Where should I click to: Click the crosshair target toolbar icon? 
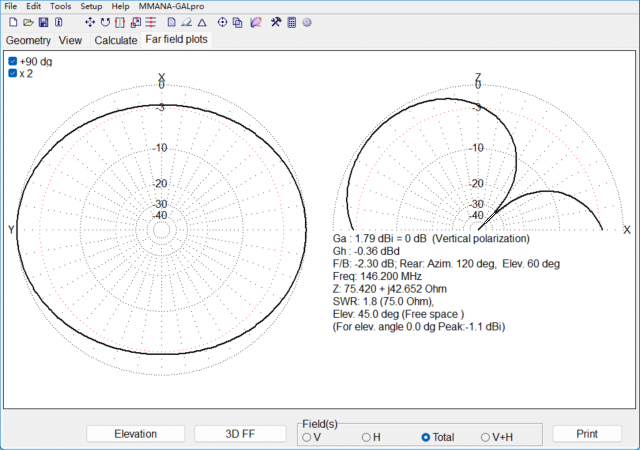coord(222,22)
